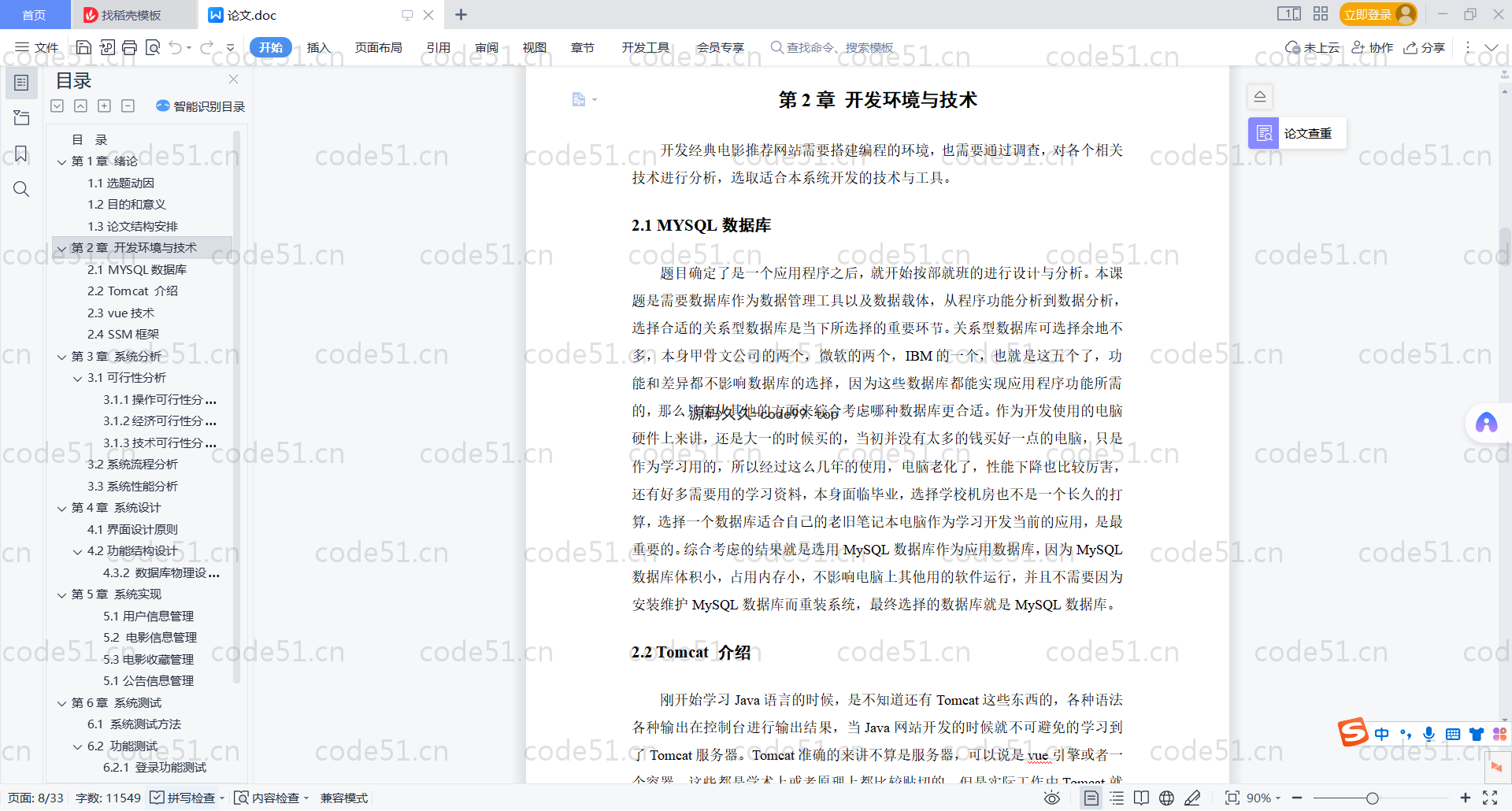Switch to outline view icon in status bar
Screen dimensions: 1512x811
(1117, 798)
